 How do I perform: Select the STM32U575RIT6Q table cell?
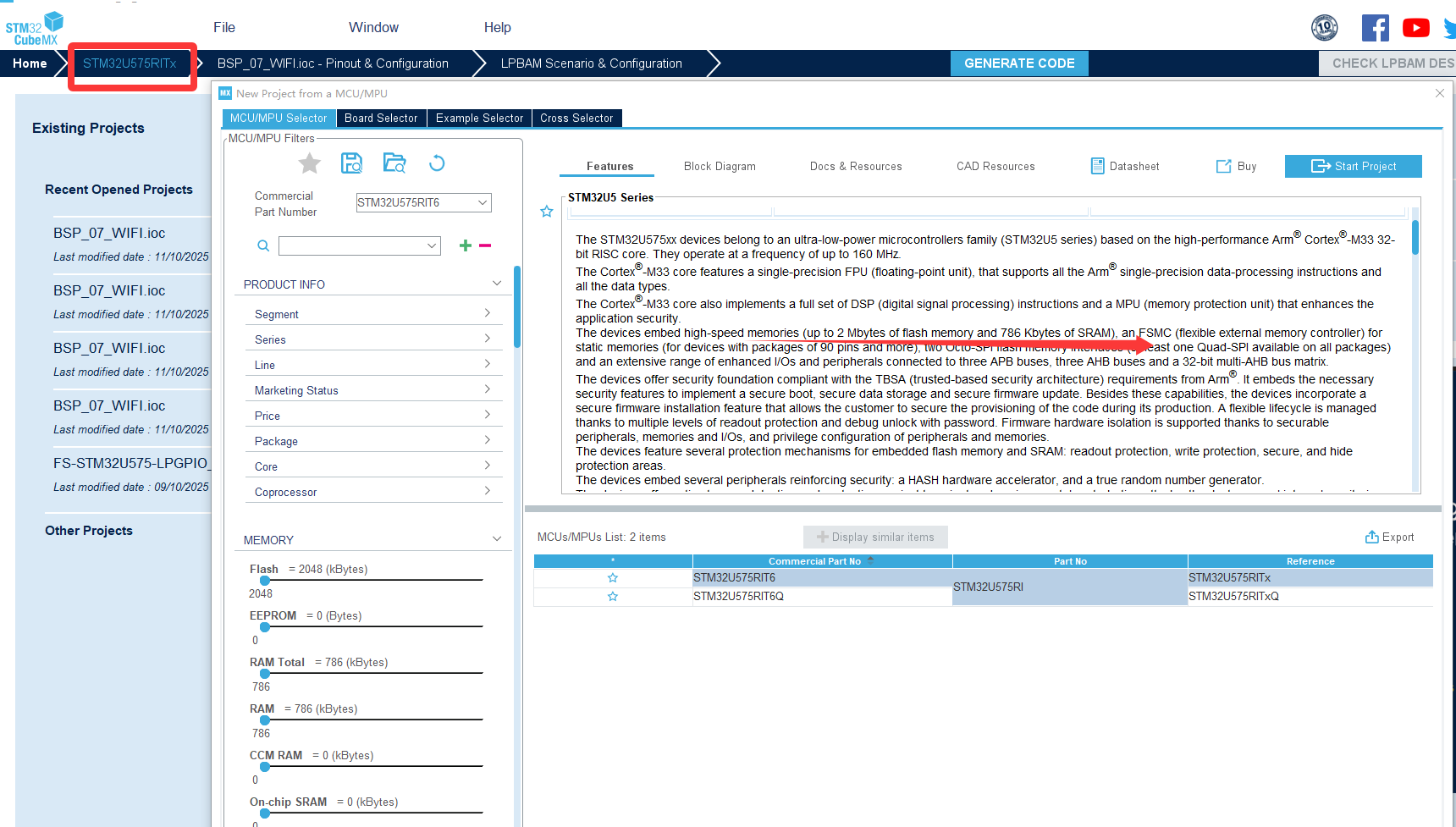pos(822,597)
